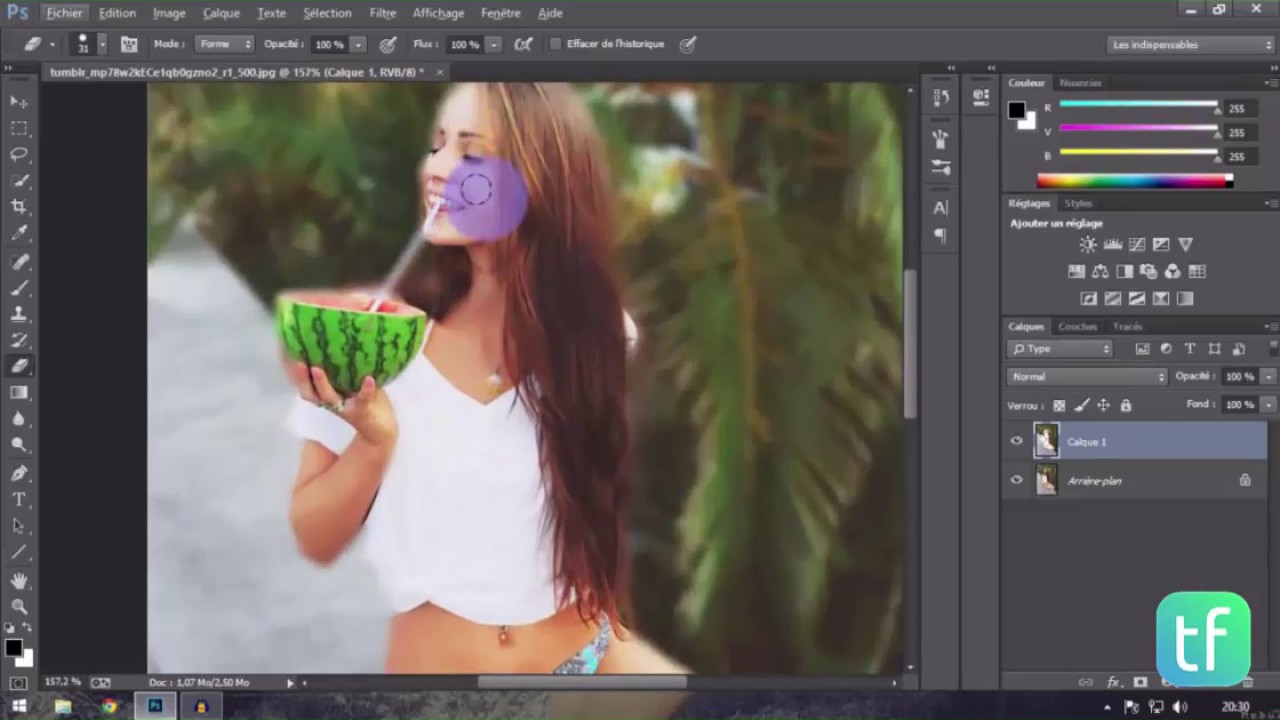This screenshot has width=1280, height=720.
Task: Switch to the Tracés tab
Action: point(1127,327)
